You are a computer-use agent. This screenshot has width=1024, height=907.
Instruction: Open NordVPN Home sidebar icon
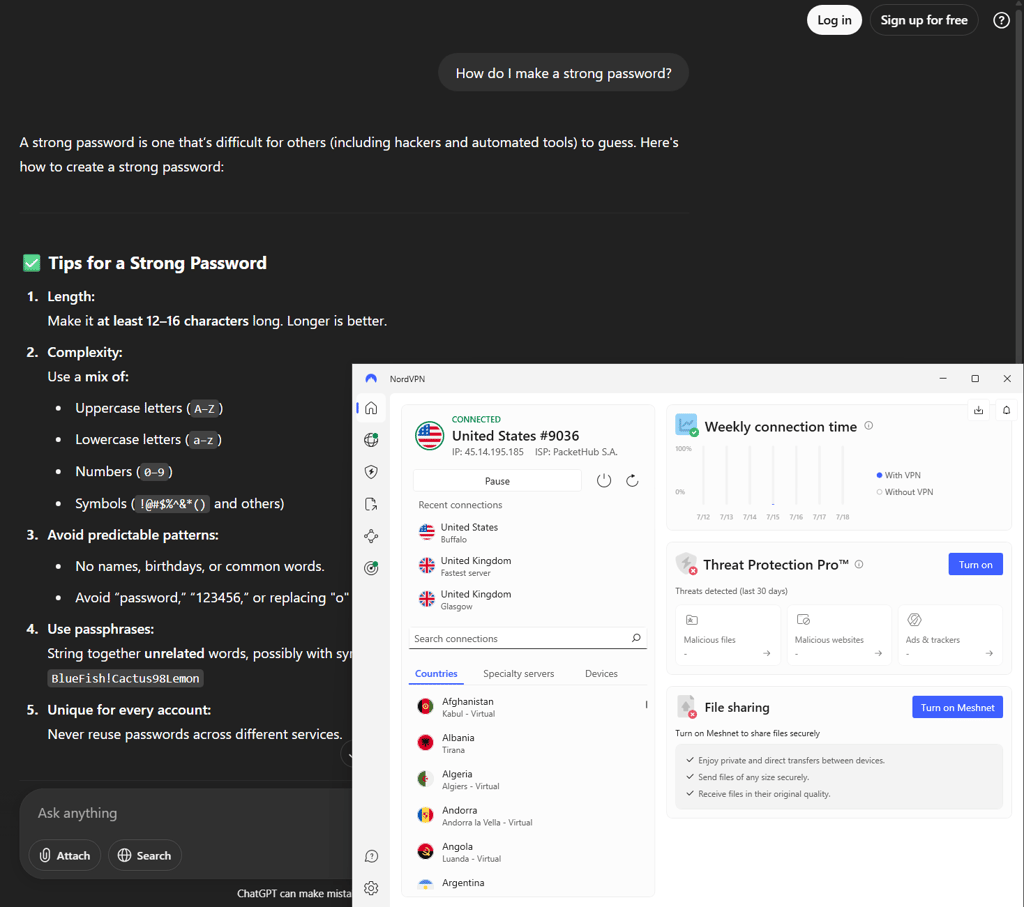pyautogui.click(x=371, y=408)
